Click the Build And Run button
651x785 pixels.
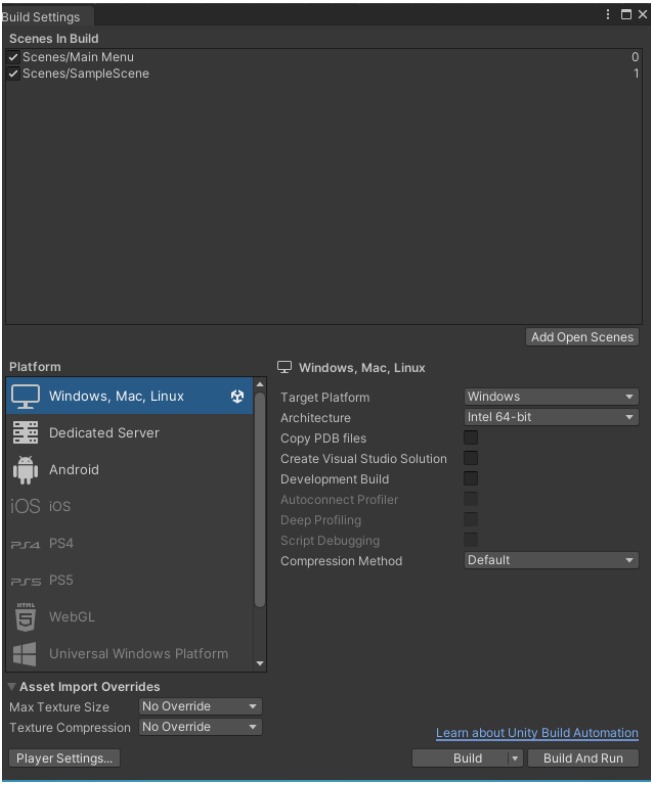(583, 758)
